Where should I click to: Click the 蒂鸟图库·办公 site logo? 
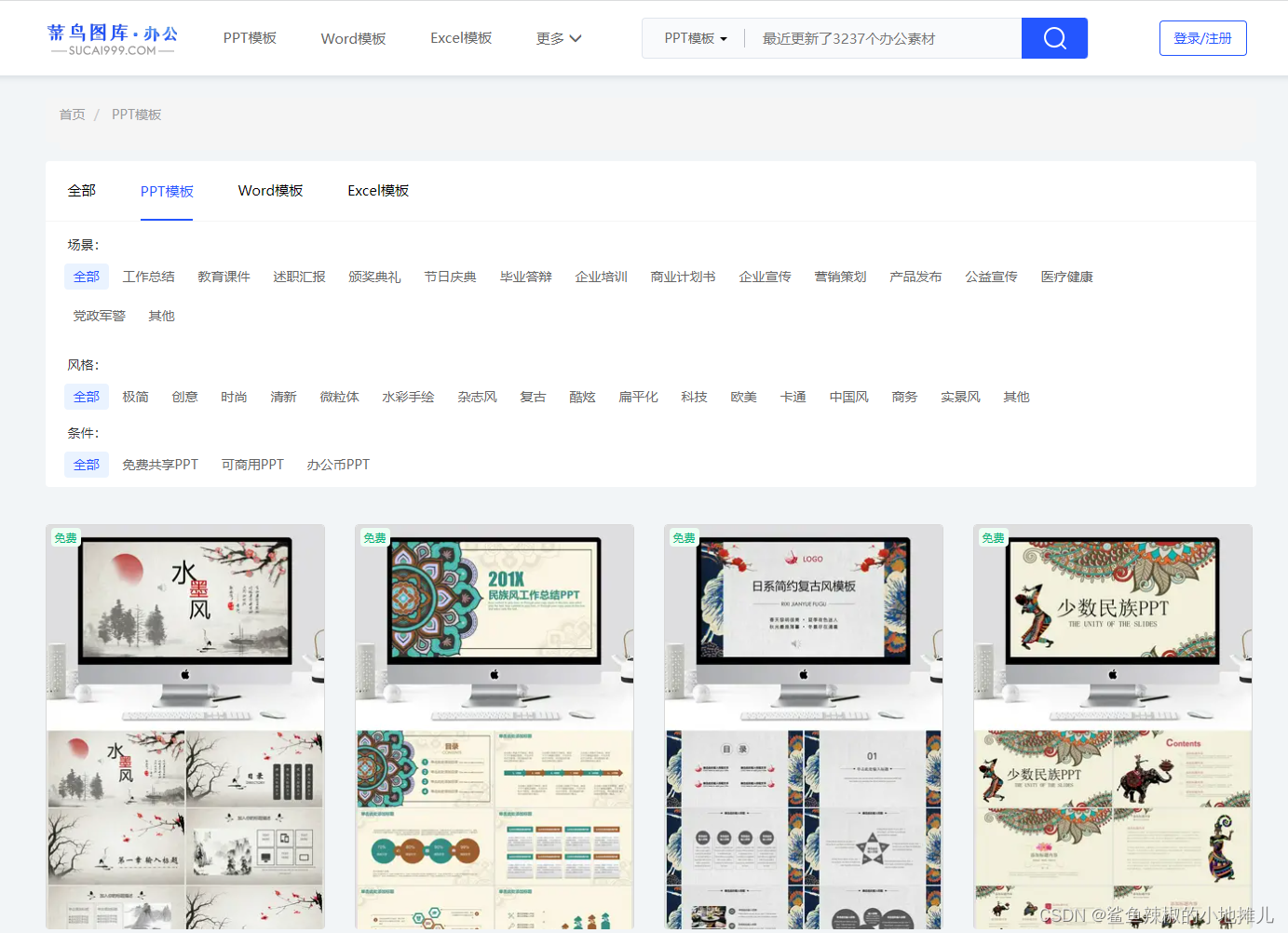pos(111,37)
